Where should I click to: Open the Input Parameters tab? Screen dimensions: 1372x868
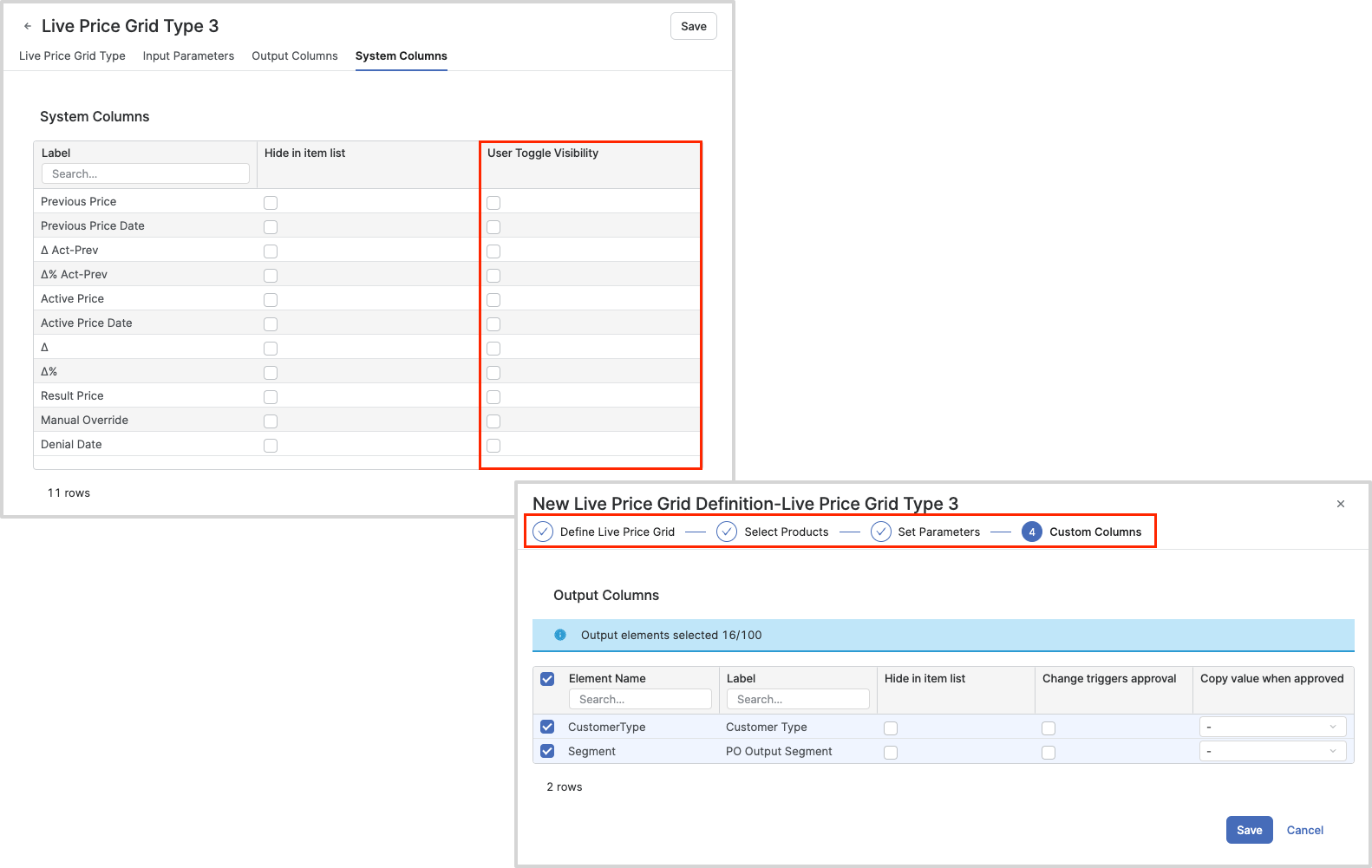tap(188, 55)
